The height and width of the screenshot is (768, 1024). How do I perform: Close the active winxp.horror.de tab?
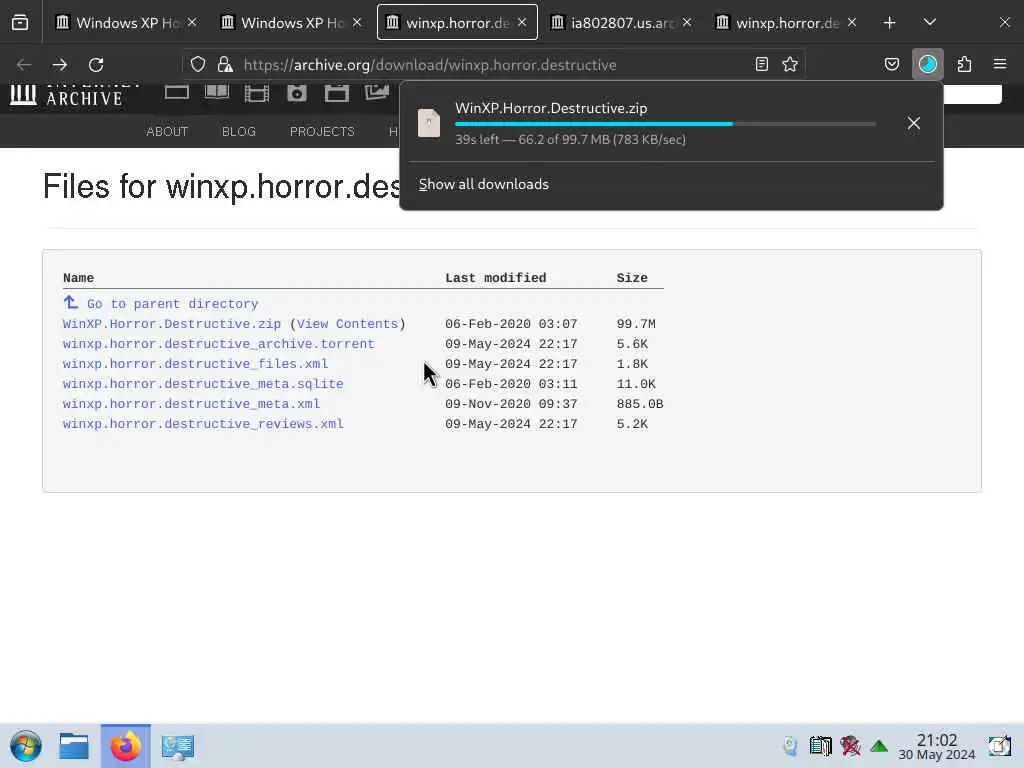(522, 23)
